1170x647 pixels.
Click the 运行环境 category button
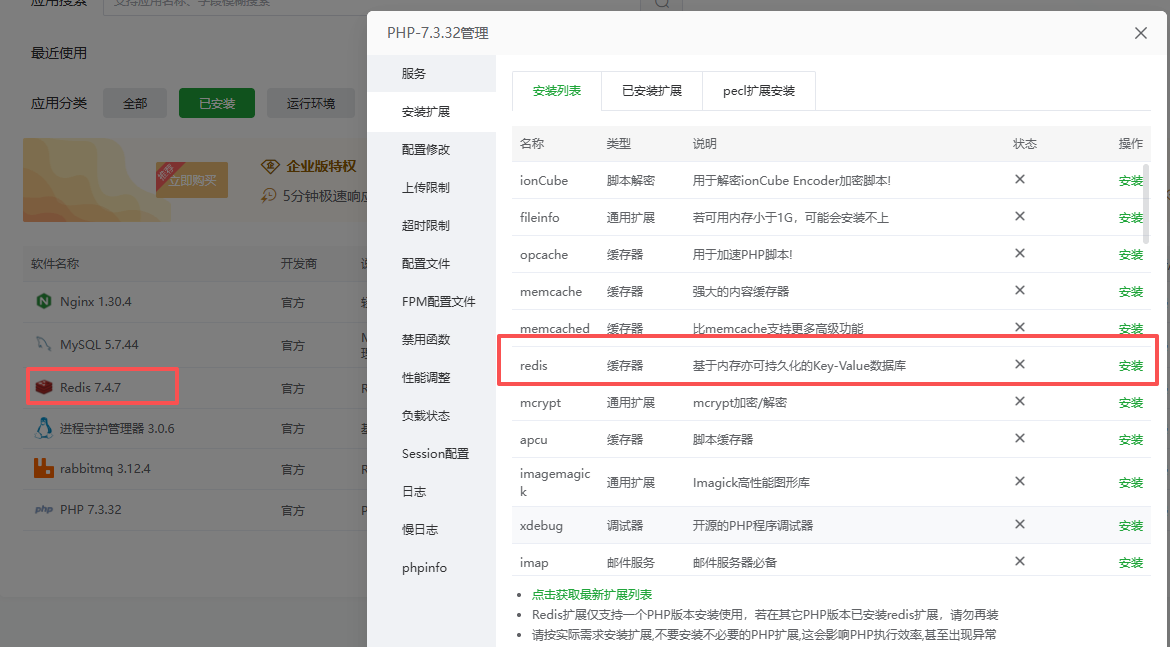[x=311, y=103]
